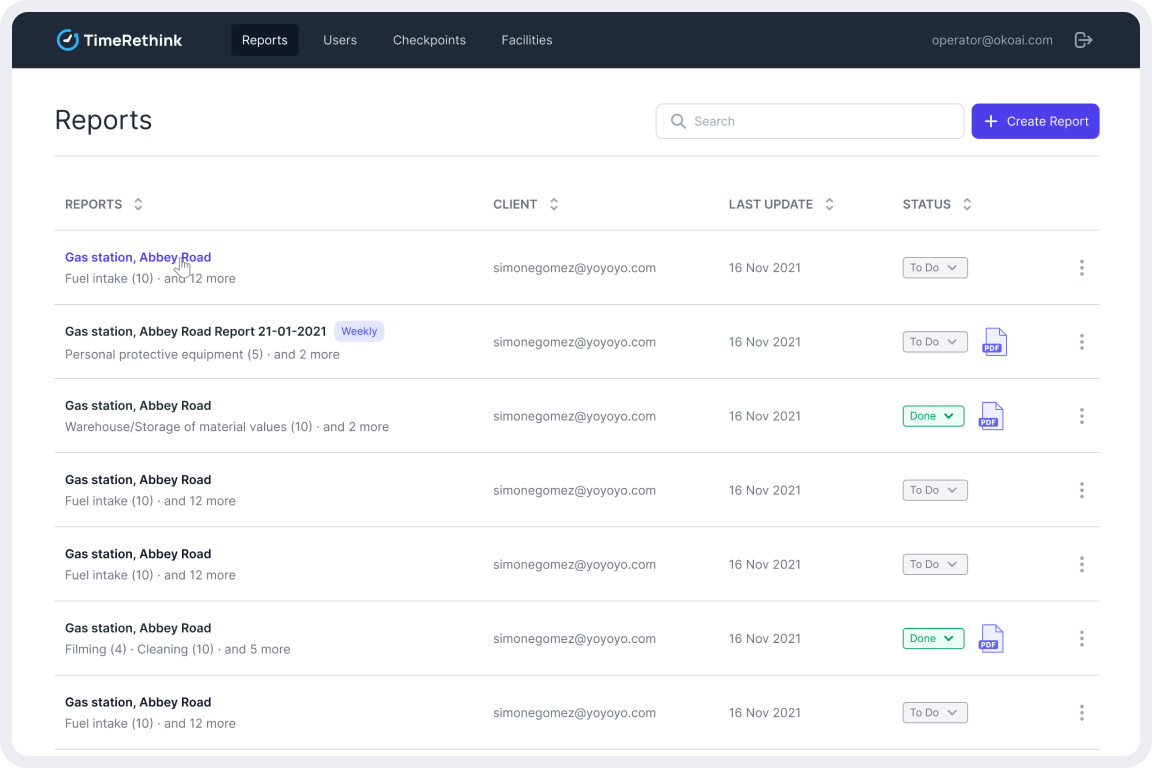Open PDF for Weekly Abbey Road report

coord(994,342)
